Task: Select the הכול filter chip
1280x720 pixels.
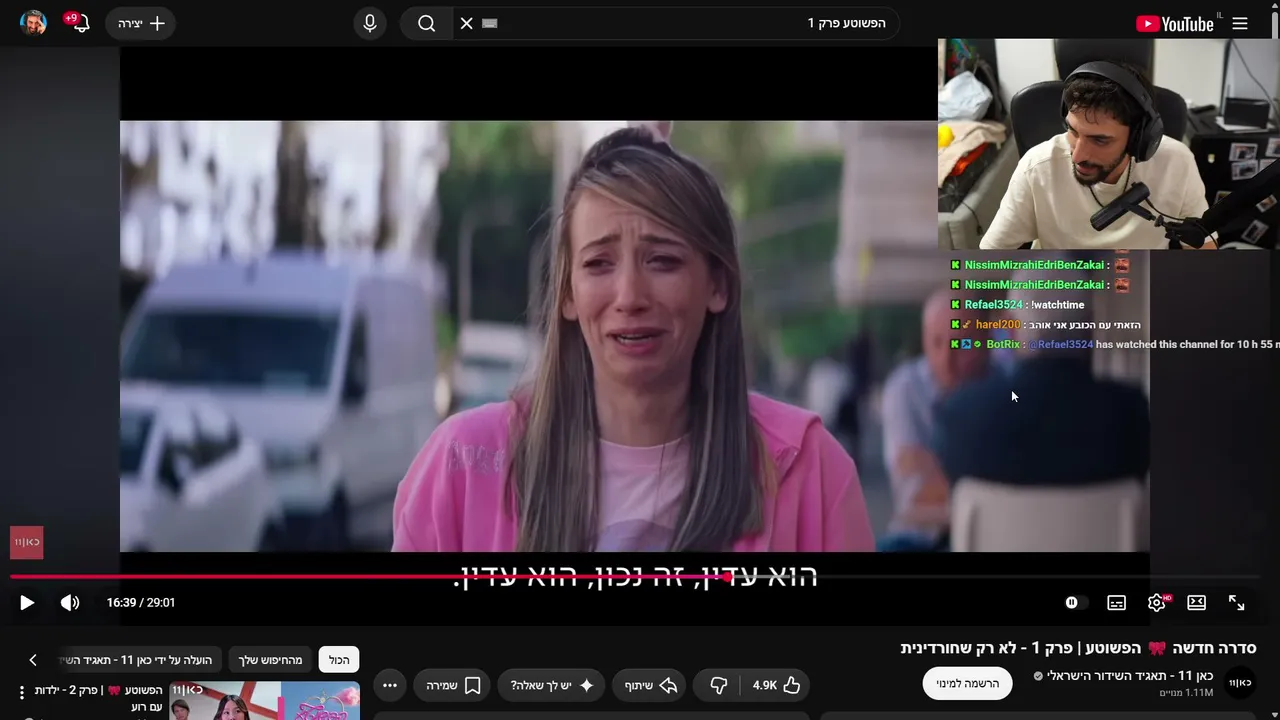Action: pos(339,660)
